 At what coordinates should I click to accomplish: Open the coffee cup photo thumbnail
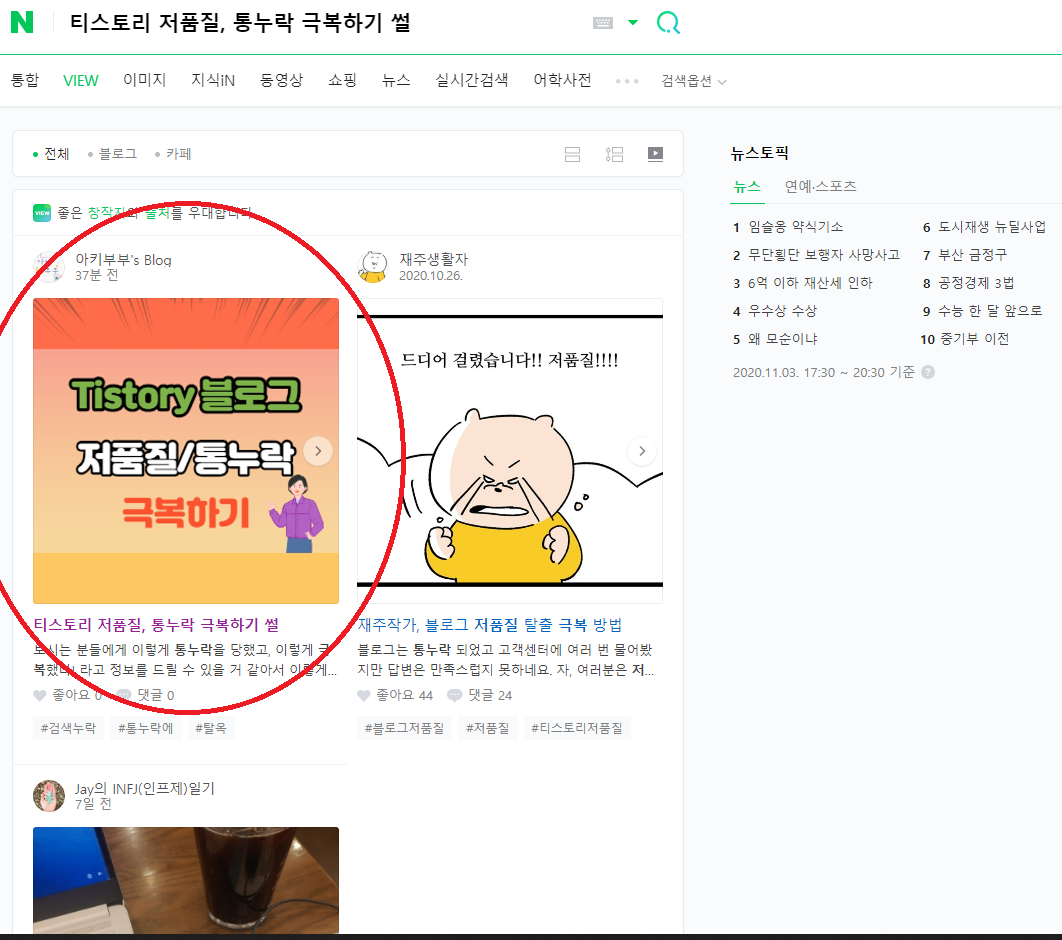(x=186, y=880)
